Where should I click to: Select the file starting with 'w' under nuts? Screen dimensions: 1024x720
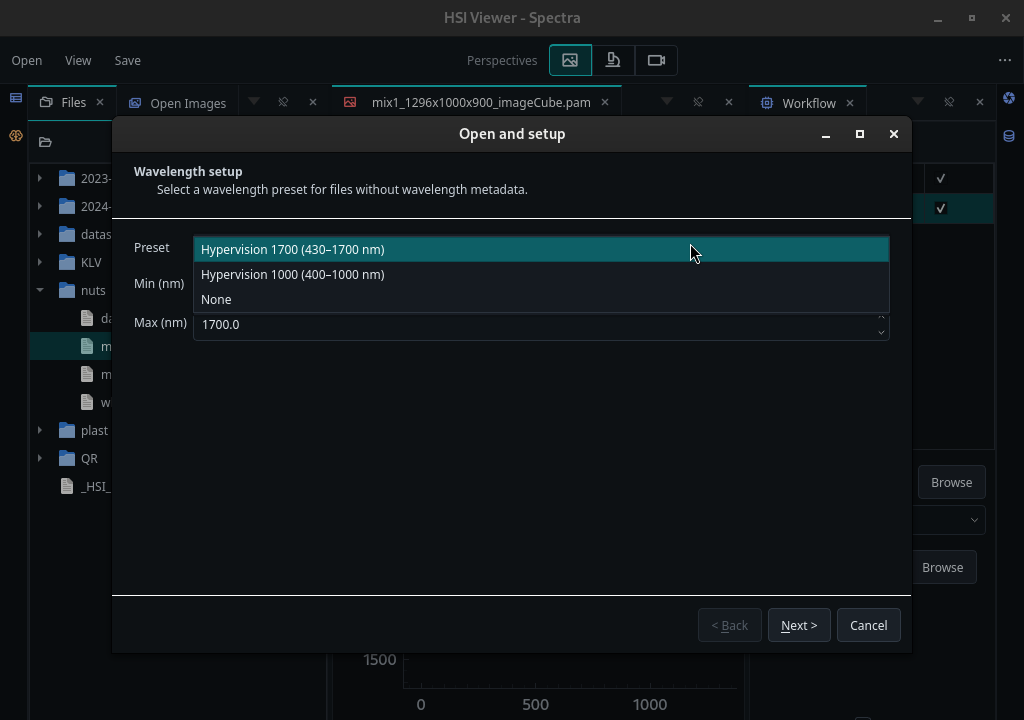[95, 402]
